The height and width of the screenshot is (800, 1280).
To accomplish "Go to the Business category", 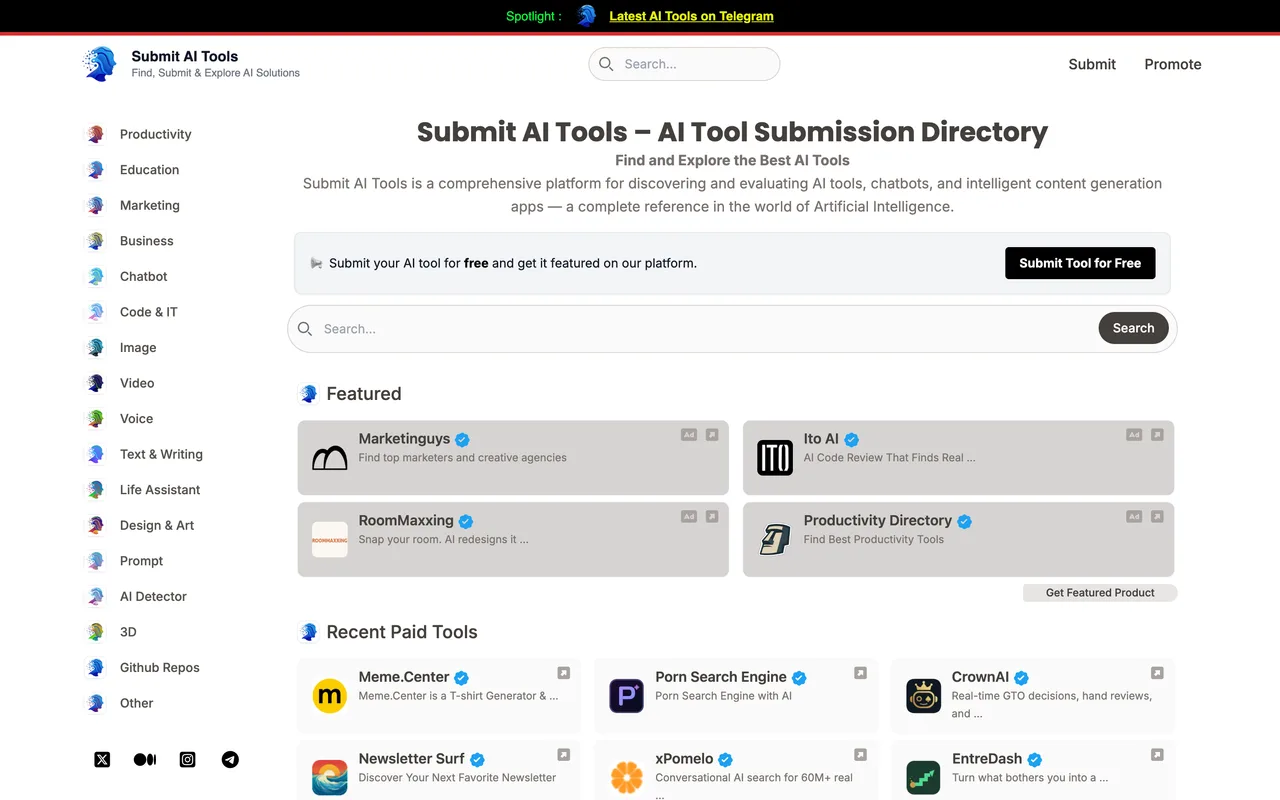I will (x=146, y=241).
